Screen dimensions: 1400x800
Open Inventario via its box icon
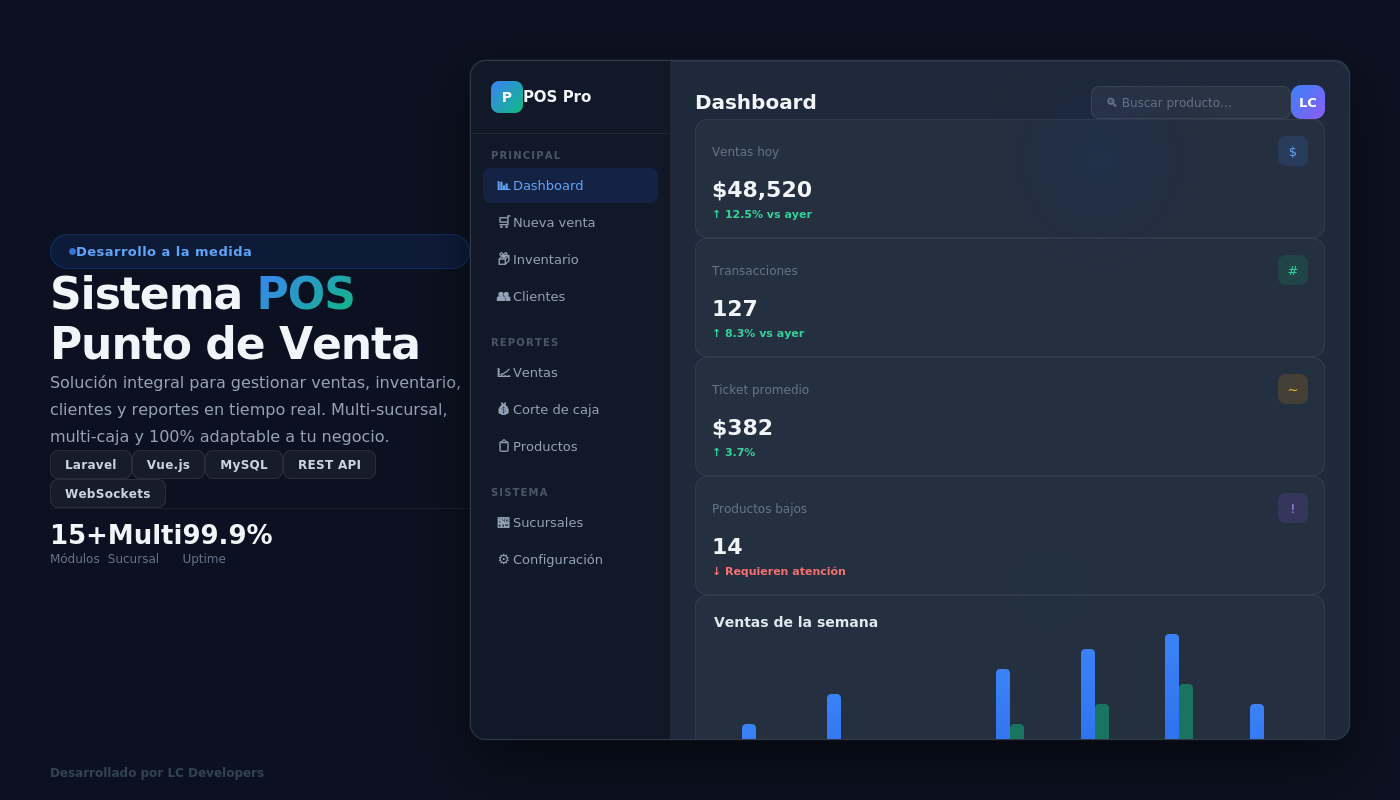click(x=503, y=259)
